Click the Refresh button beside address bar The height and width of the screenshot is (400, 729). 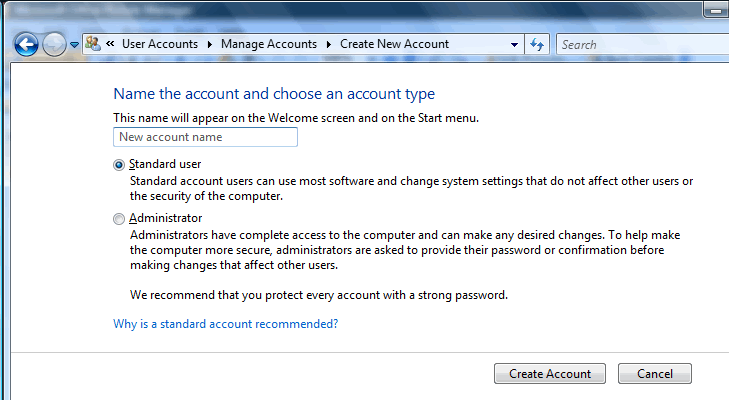pos(537,44)
